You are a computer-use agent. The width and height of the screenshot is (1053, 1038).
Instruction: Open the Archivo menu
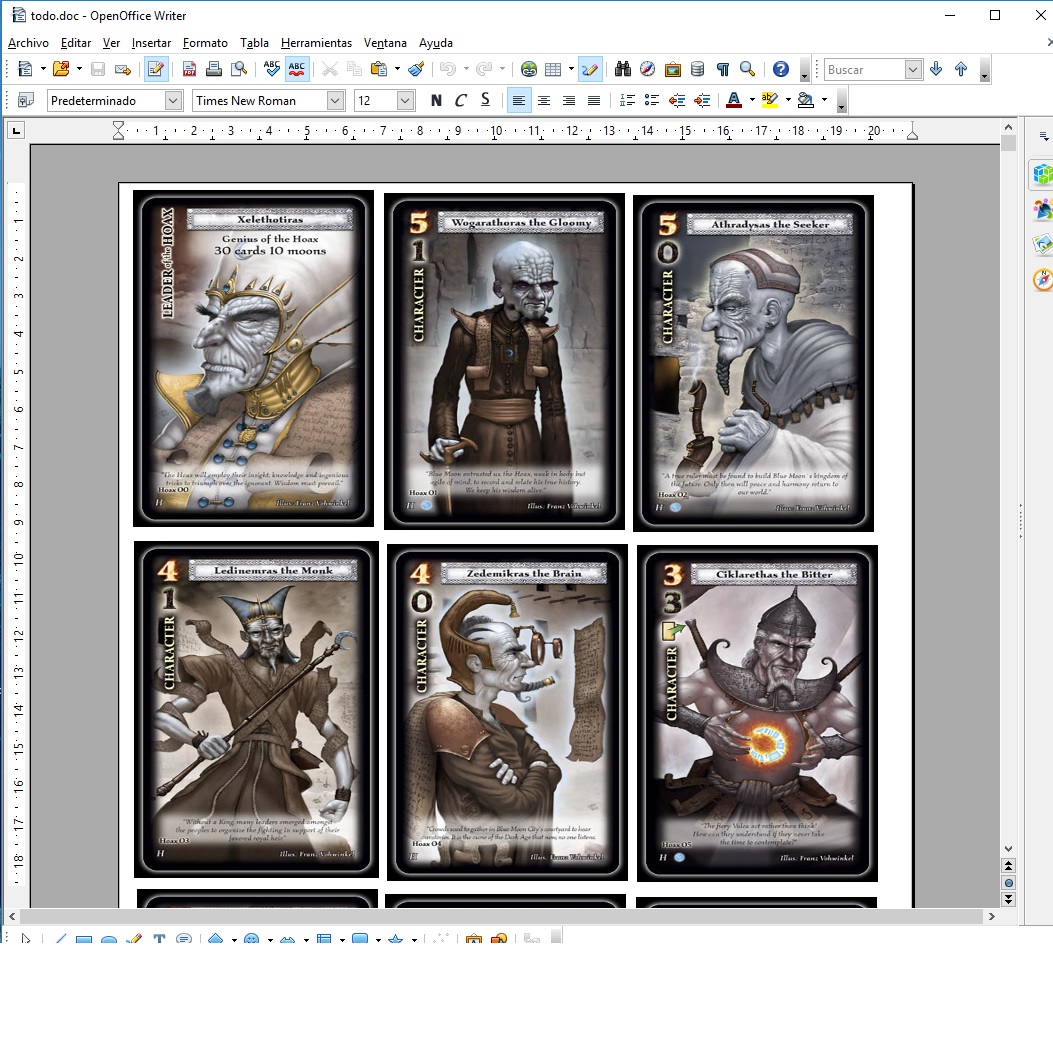pos(28,43)
